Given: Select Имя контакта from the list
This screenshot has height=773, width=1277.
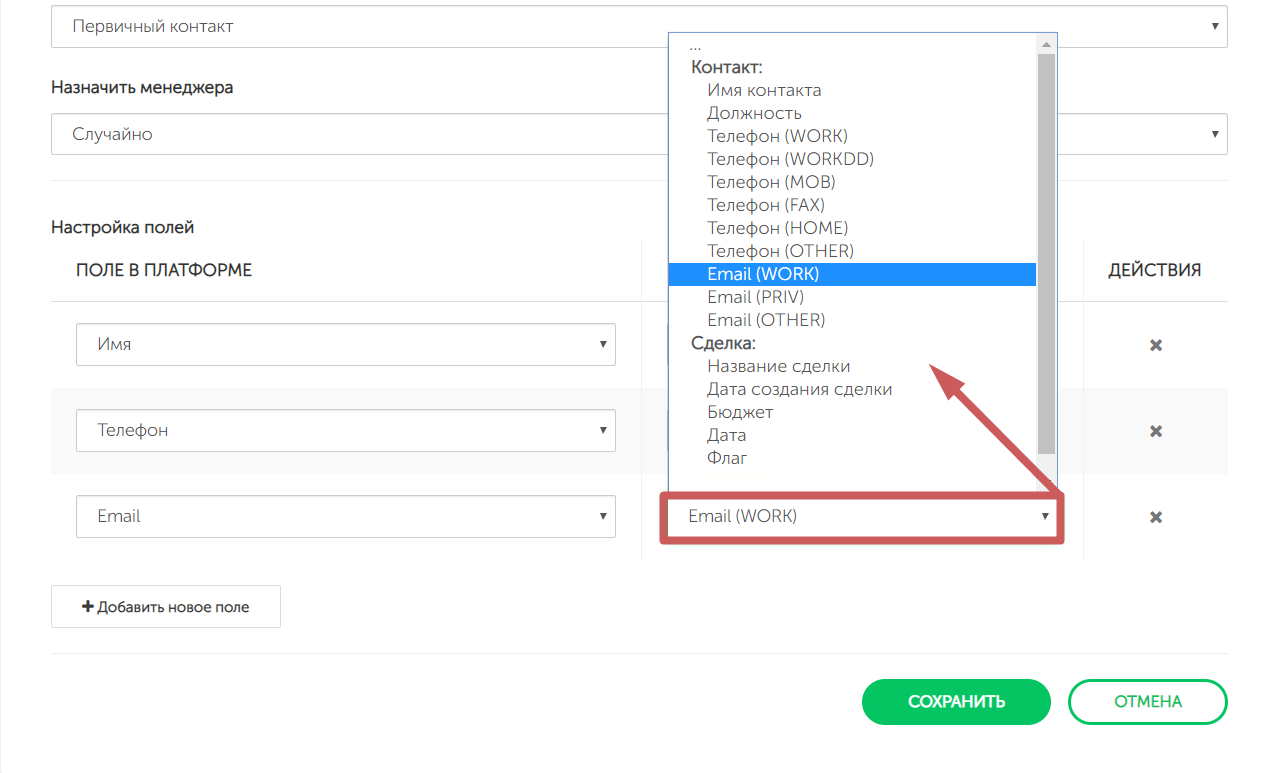Looking at the screenshot, I should point(764,90).
